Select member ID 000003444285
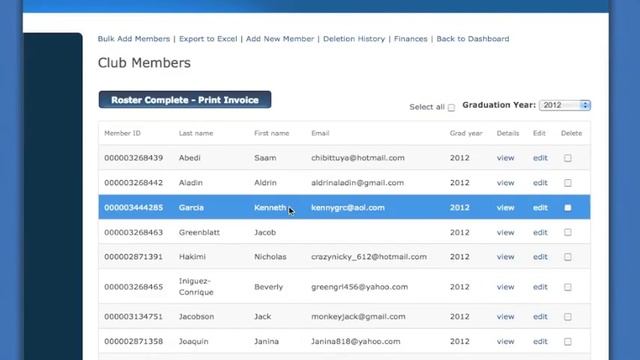This screenshot has width=640, height=360. [133, 208]
